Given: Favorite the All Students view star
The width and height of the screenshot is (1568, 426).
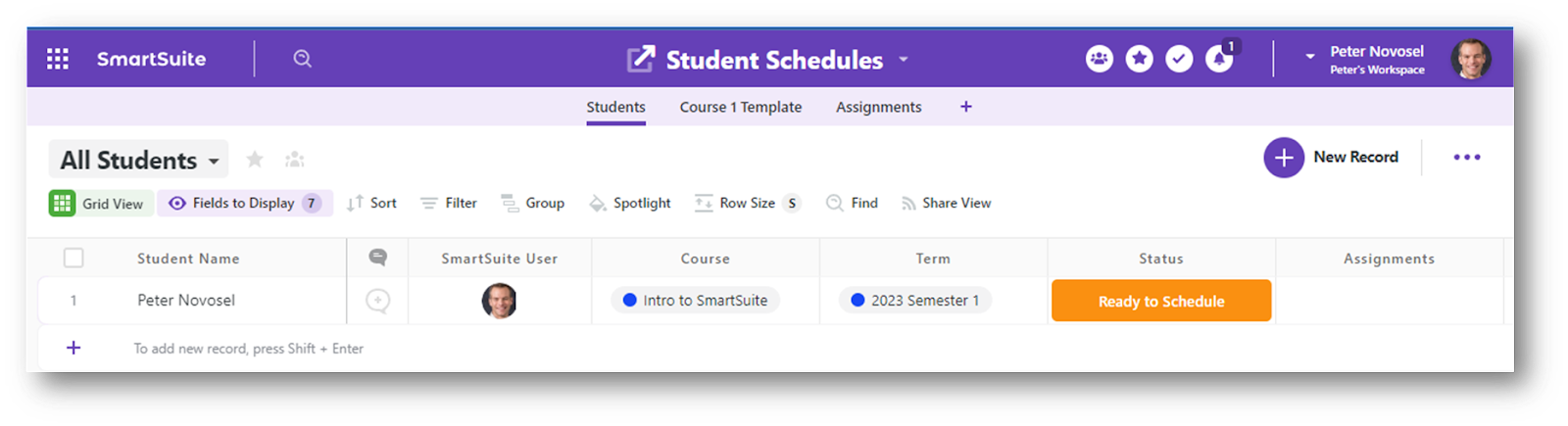Looking at the screenshot, I should [255, 159].
